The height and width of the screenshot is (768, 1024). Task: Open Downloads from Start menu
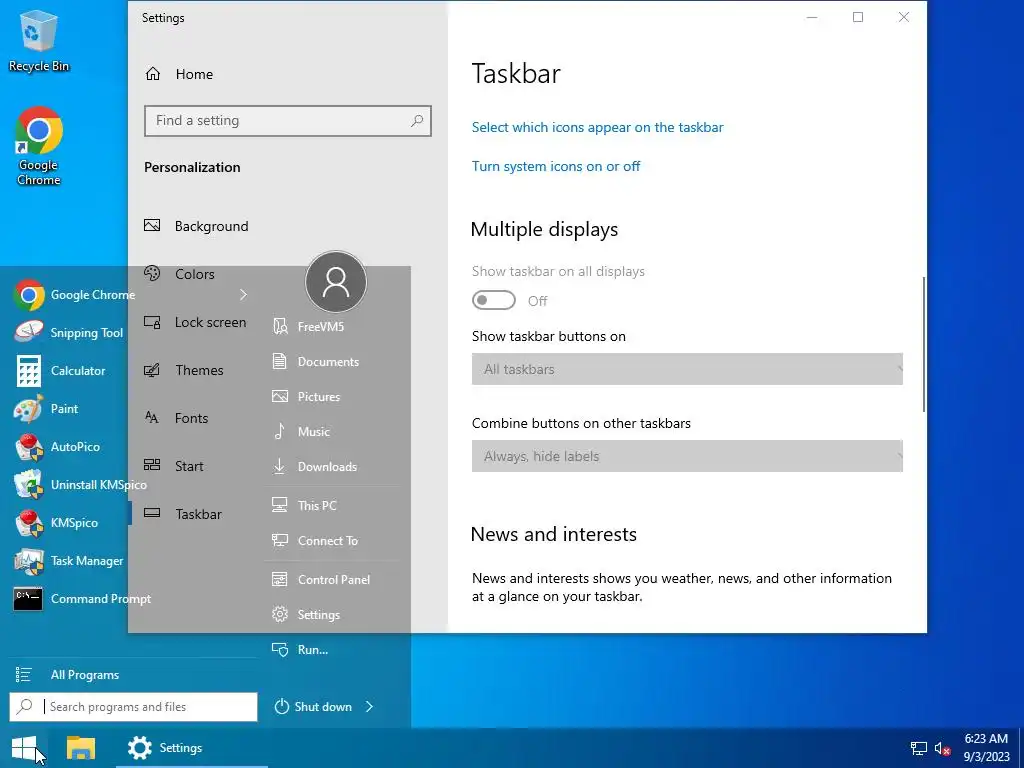pyautogui.click(x=315, y=466)
